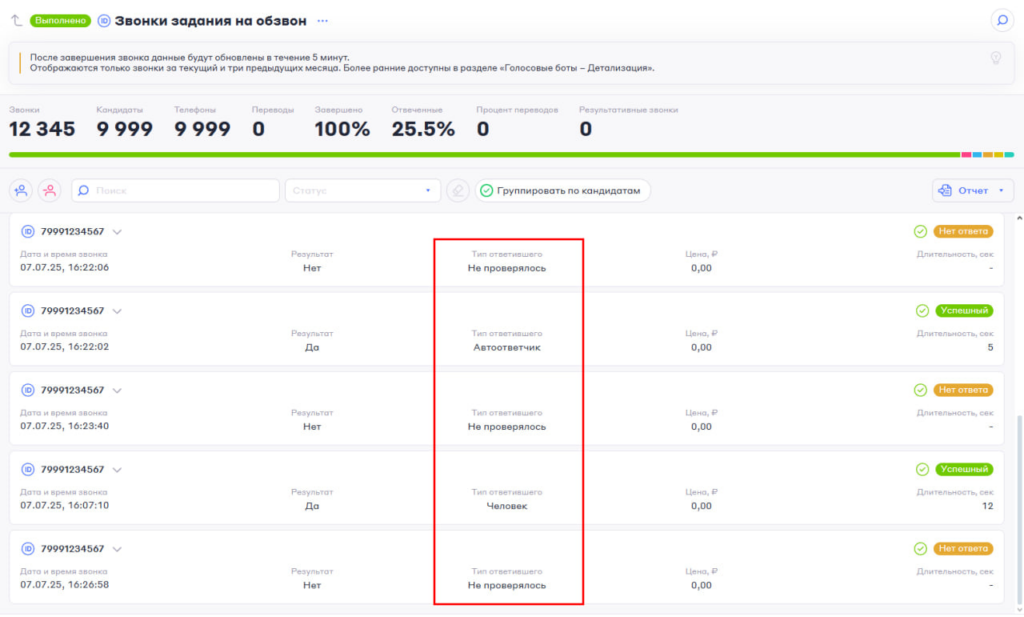Screen dimensions: 1024x617
Task: Click the green portion of the progress bar
Action: pyautogui.click(x=480, y=155)
